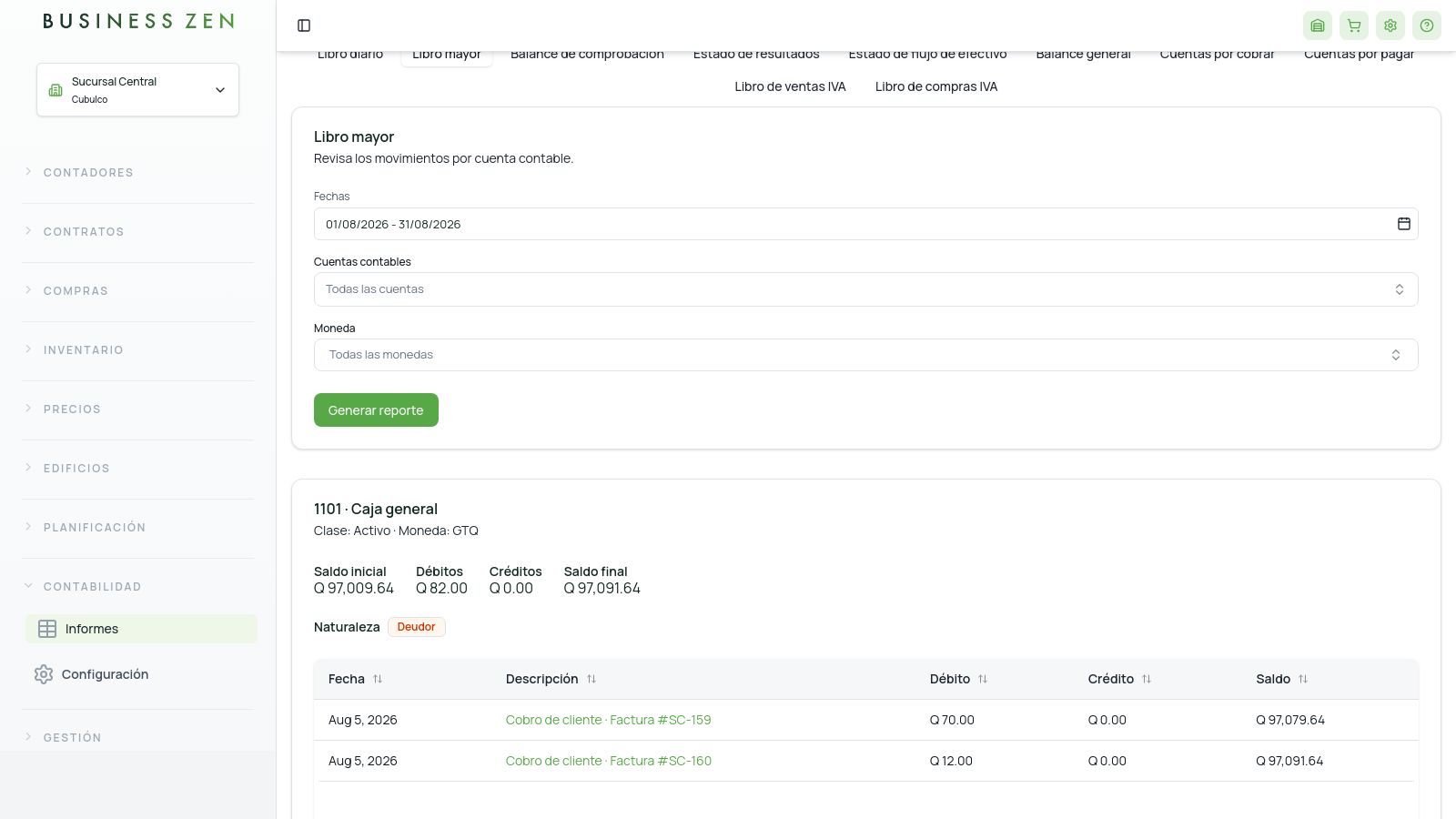1456x819 pixels.
Task: Toggle the sidebar panel icon
Action: 304,25
